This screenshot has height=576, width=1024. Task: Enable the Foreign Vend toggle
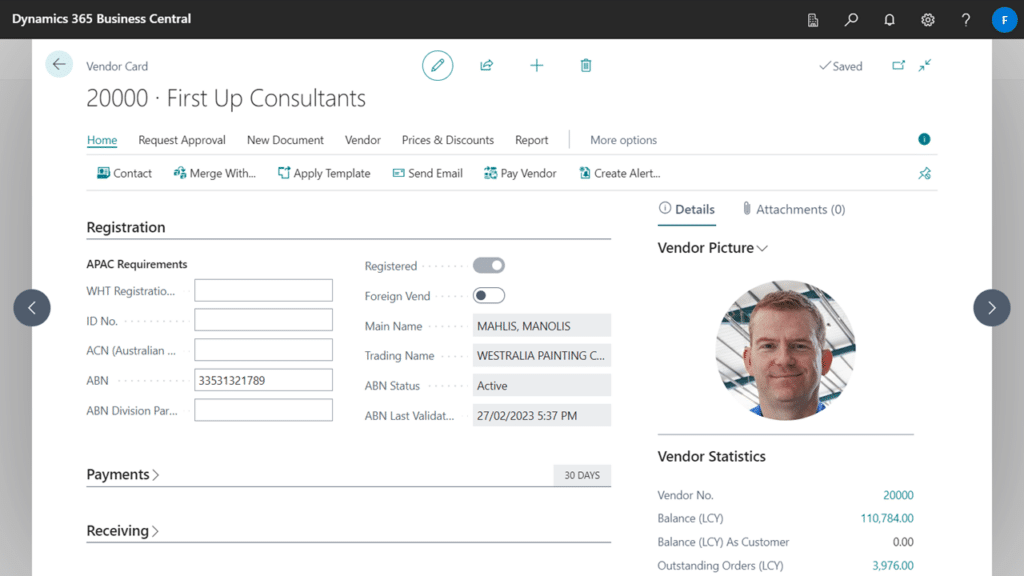489,295
